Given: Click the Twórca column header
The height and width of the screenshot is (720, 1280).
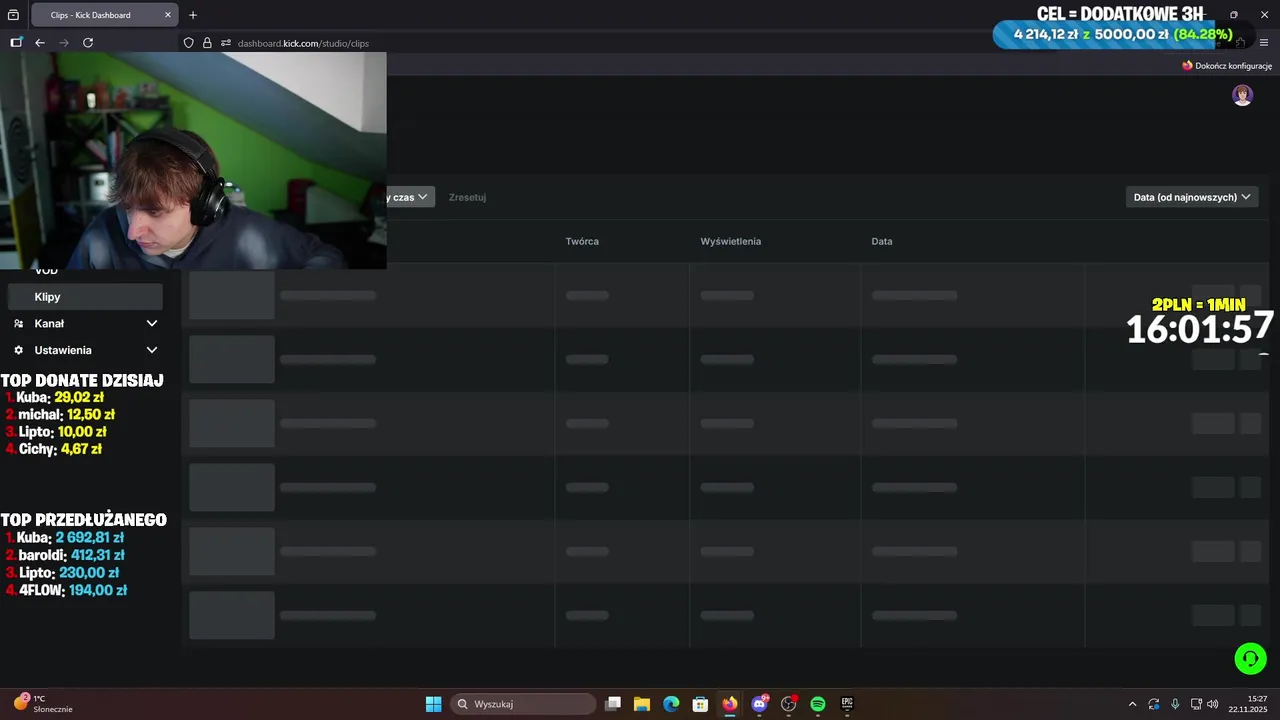Looking at the screenshot, I should click(582, 241).
